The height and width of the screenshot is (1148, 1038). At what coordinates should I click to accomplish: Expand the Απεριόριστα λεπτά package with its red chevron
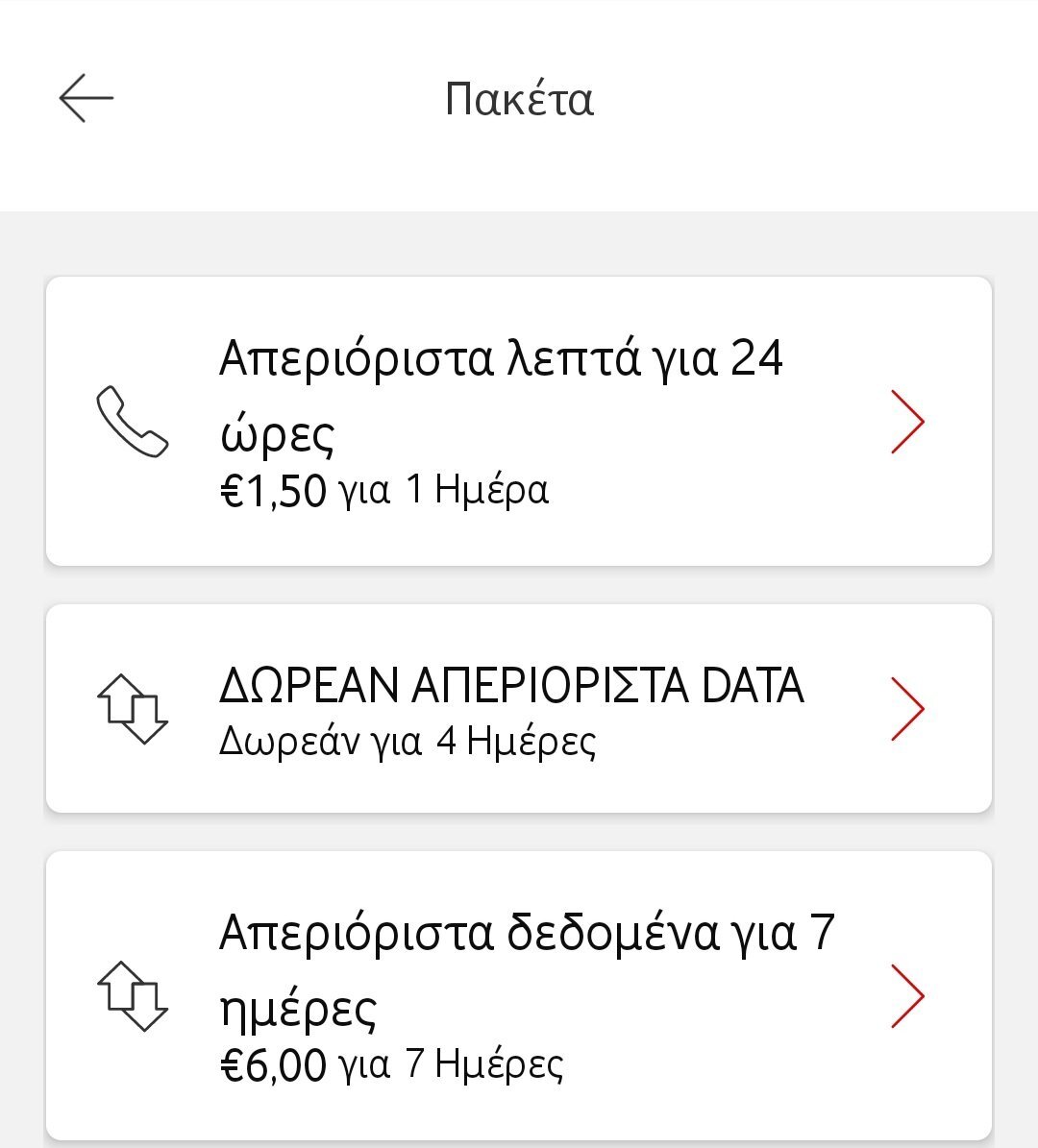click(x=906, y=422)
